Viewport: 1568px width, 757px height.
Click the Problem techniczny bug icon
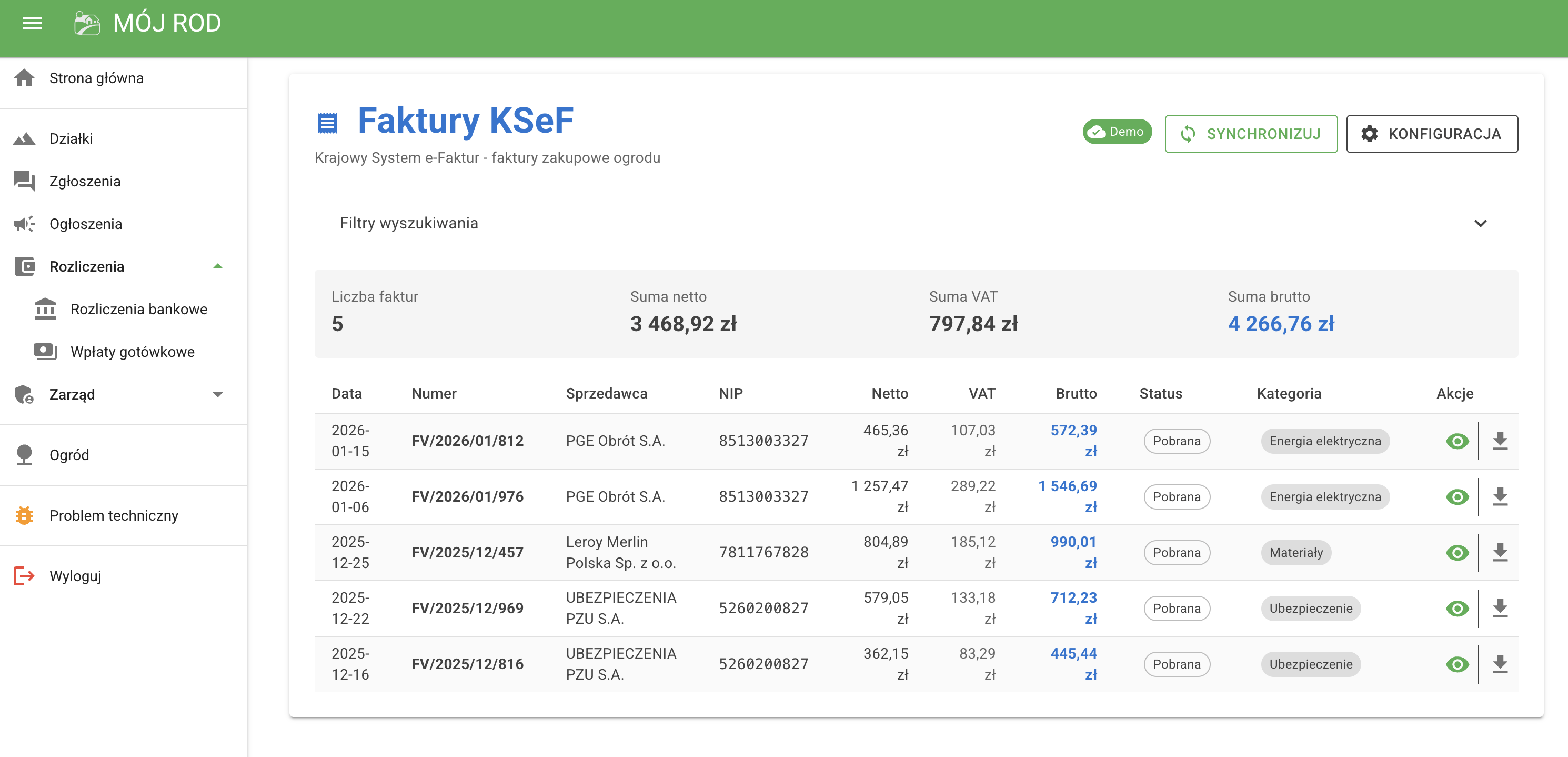click(x=24, y=515)
